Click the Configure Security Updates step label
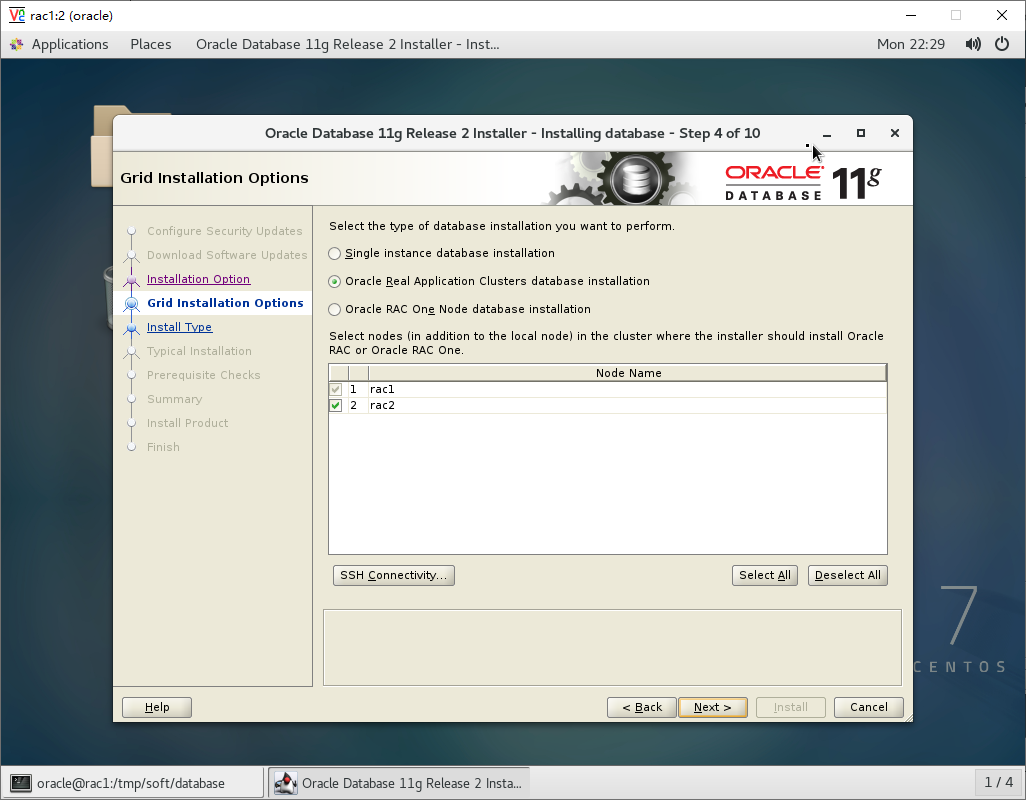The width and height of the screenshot is (1026, 800). pyautogui.click(x=224, y=231)
